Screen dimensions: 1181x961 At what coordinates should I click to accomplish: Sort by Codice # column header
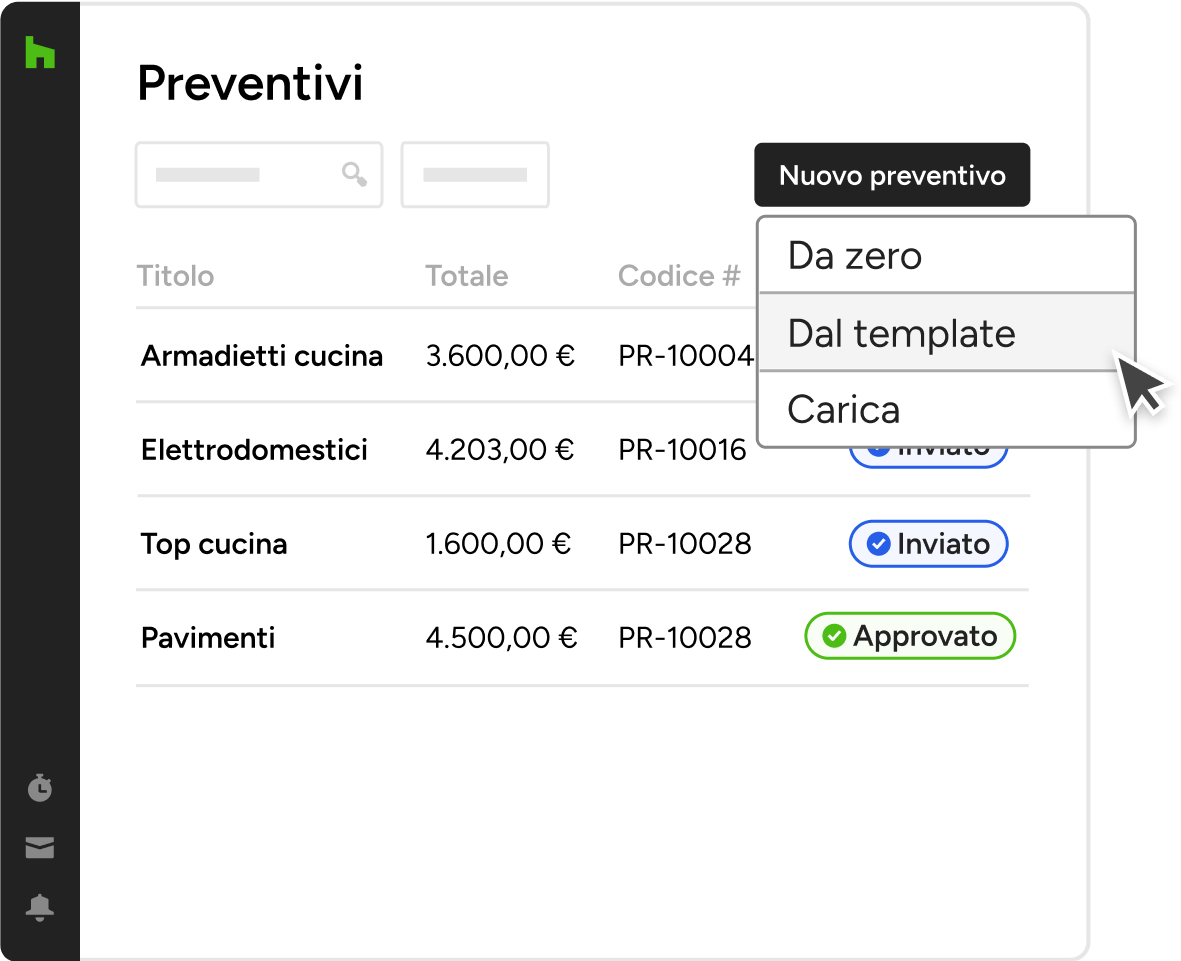point(679,276)
